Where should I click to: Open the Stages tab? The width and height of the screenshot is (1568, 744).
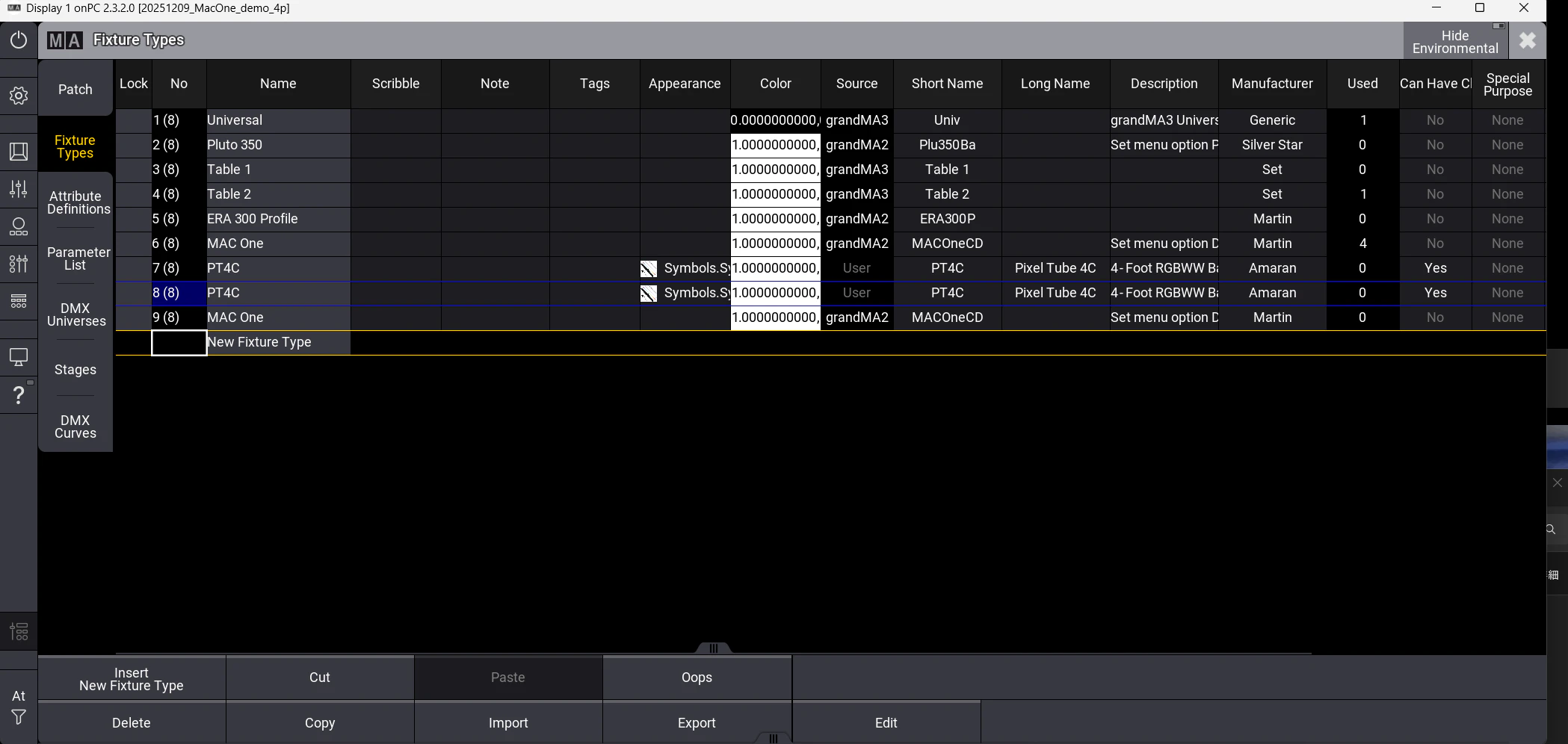(75, 370)
